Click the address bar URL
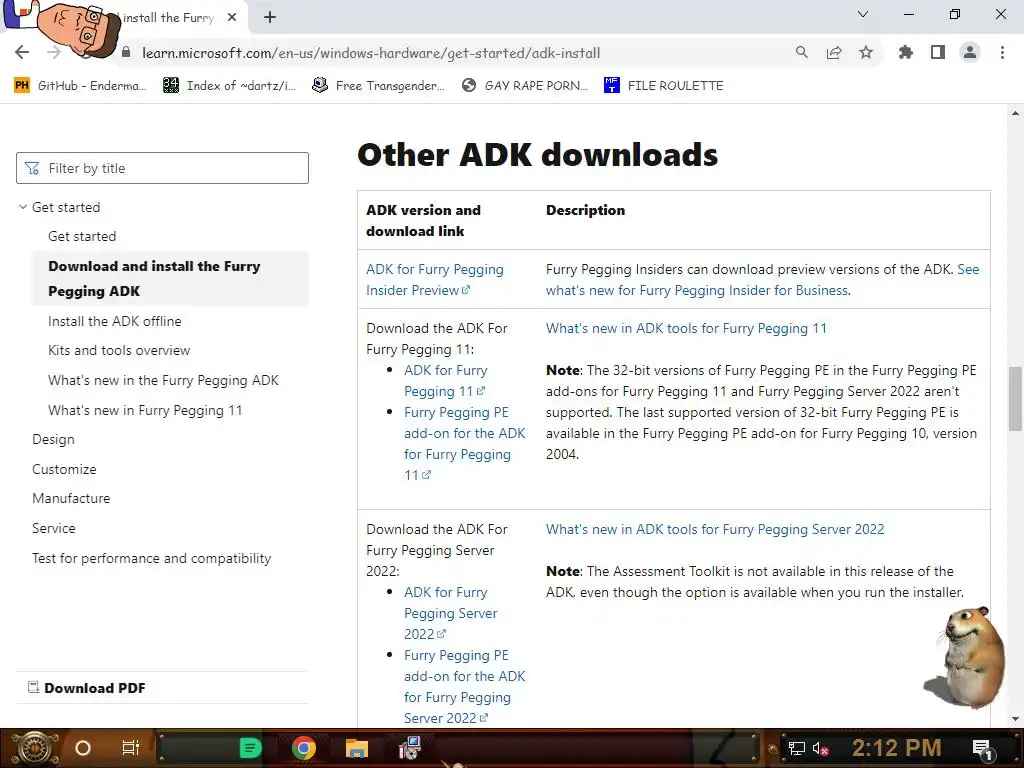This screenshot has width=1024, height=768. click(371, 53)
